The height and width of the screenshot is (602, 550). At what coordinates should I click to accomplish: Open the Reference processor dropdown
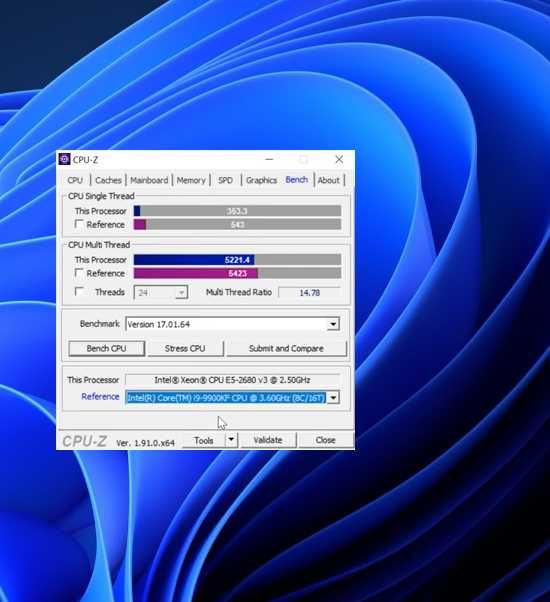coord(333,397)
